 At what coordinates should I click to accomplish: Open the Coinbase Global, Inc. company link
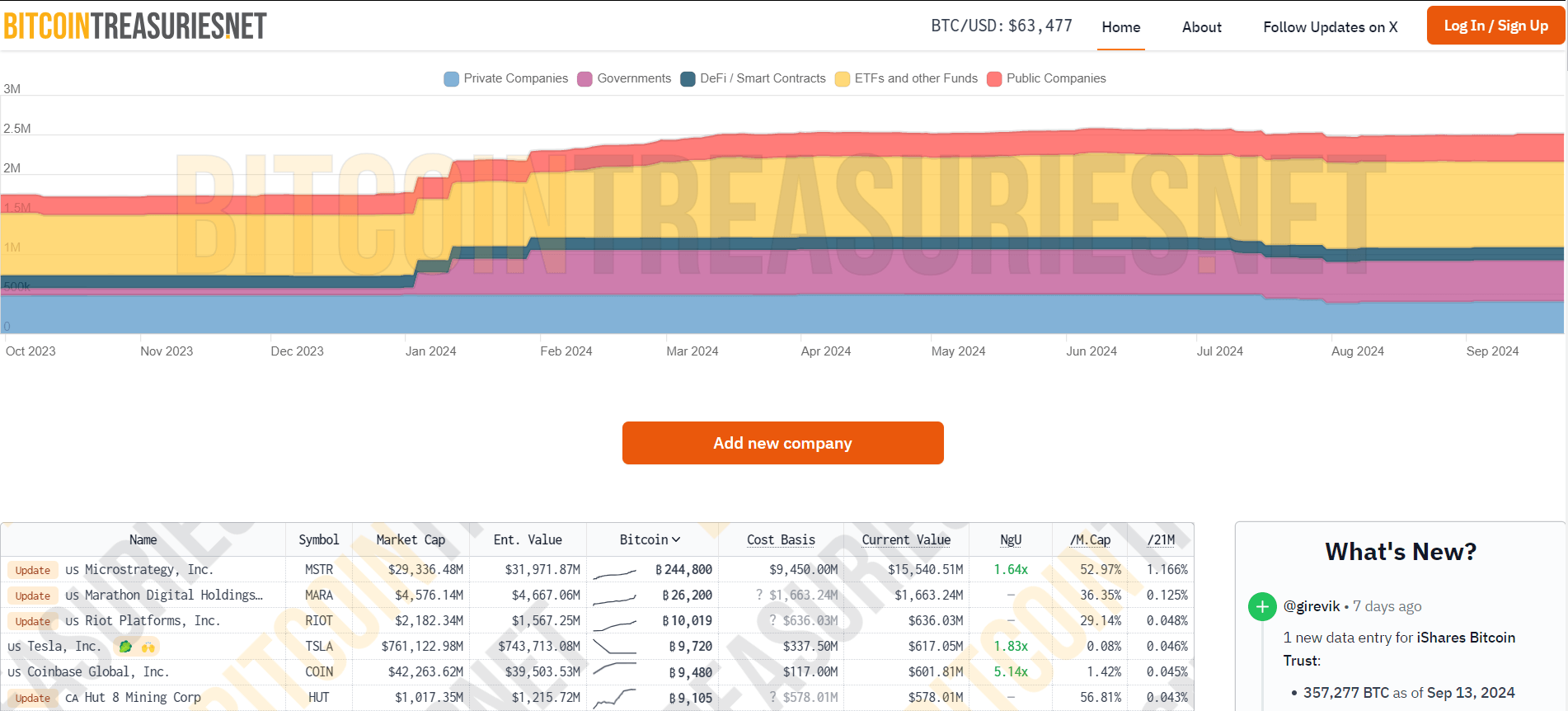click(x=98, y=671)
